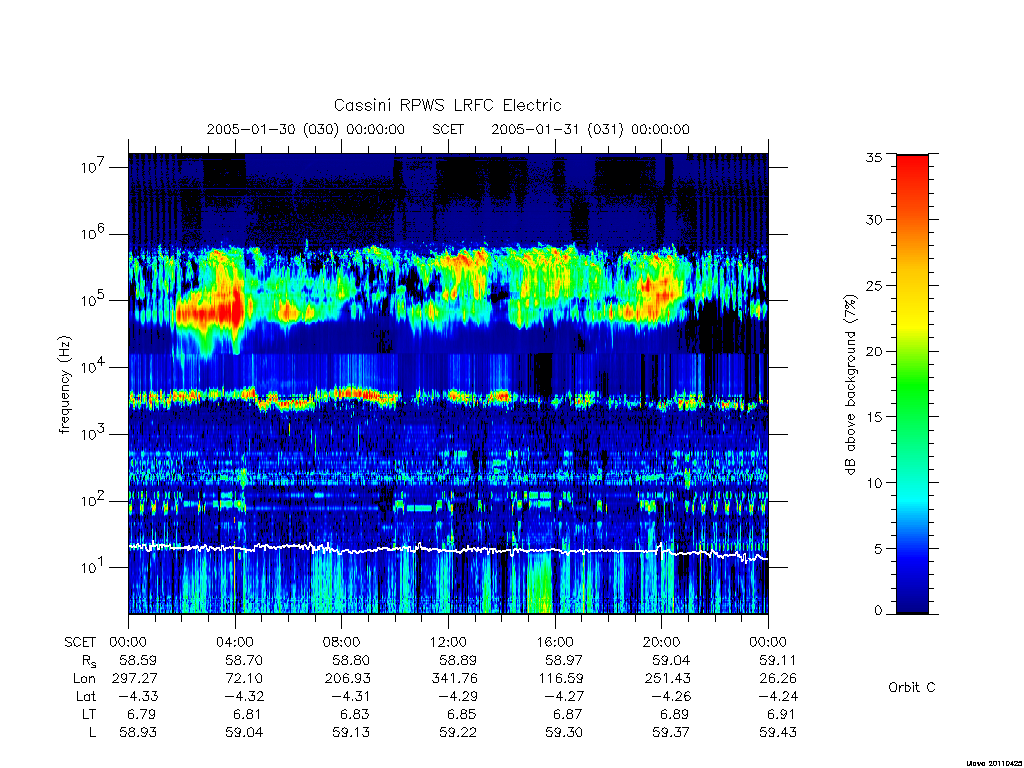Click the 10^4 frequency tick label

point(93,367)
